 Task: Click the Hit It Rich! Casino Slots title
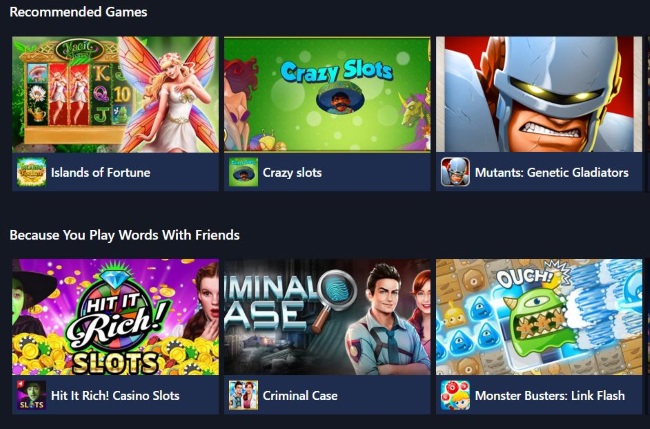coord(115,395)
